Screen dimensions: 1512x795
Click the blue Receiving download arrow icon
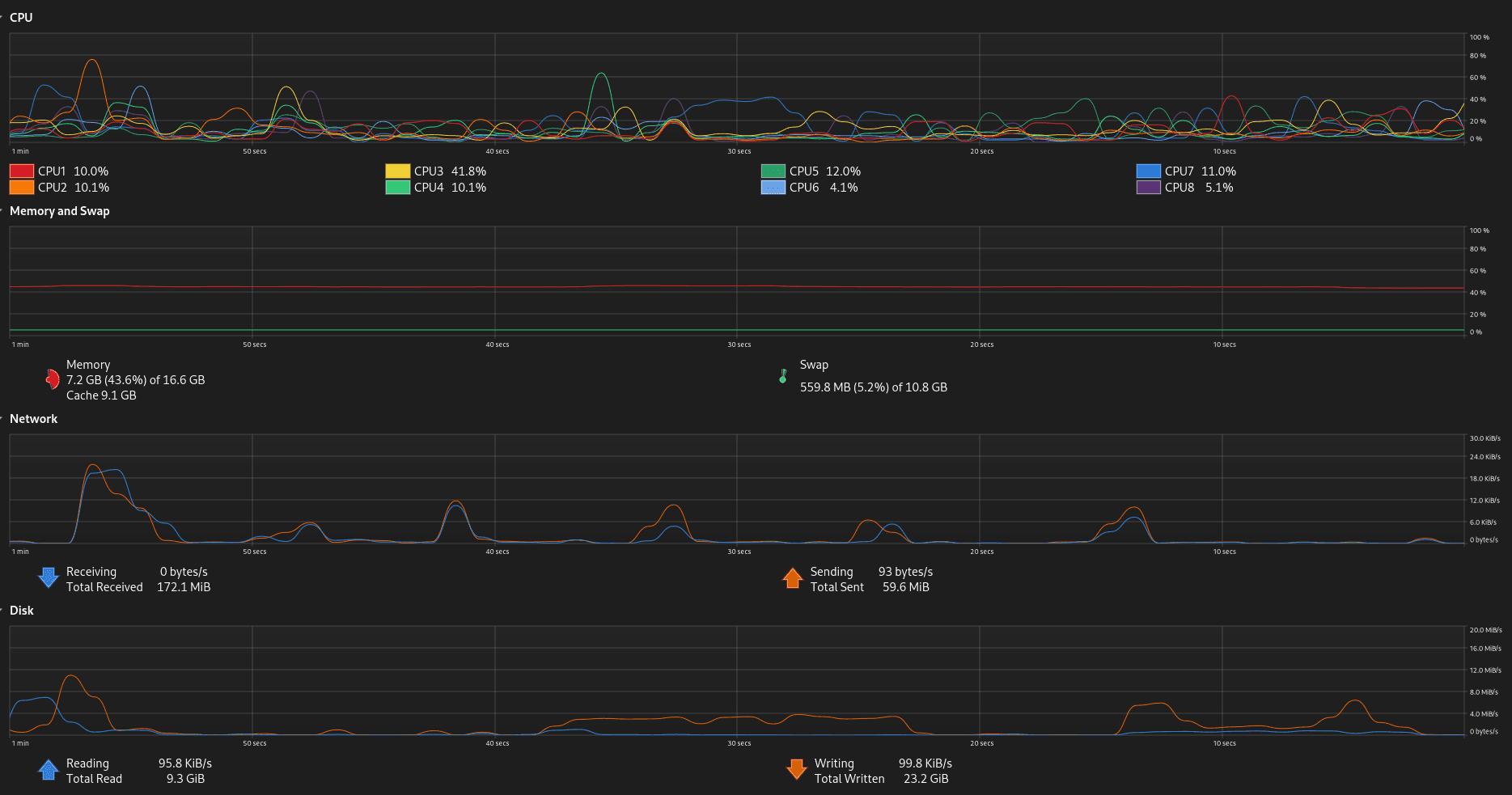[49, 577]
